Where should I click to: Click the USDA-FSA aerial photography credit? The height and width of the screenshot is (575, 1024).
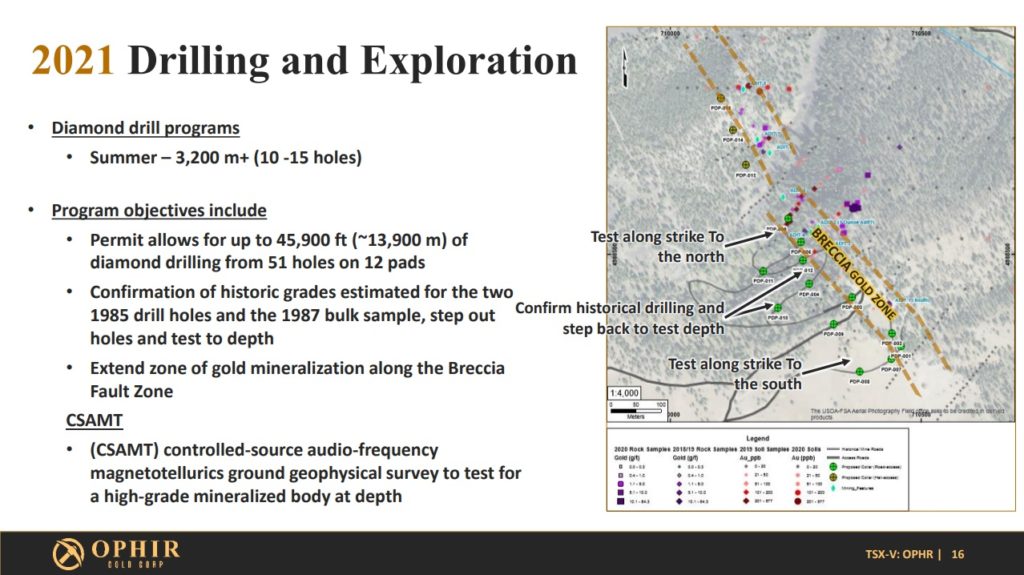click(x=908, y=414)
